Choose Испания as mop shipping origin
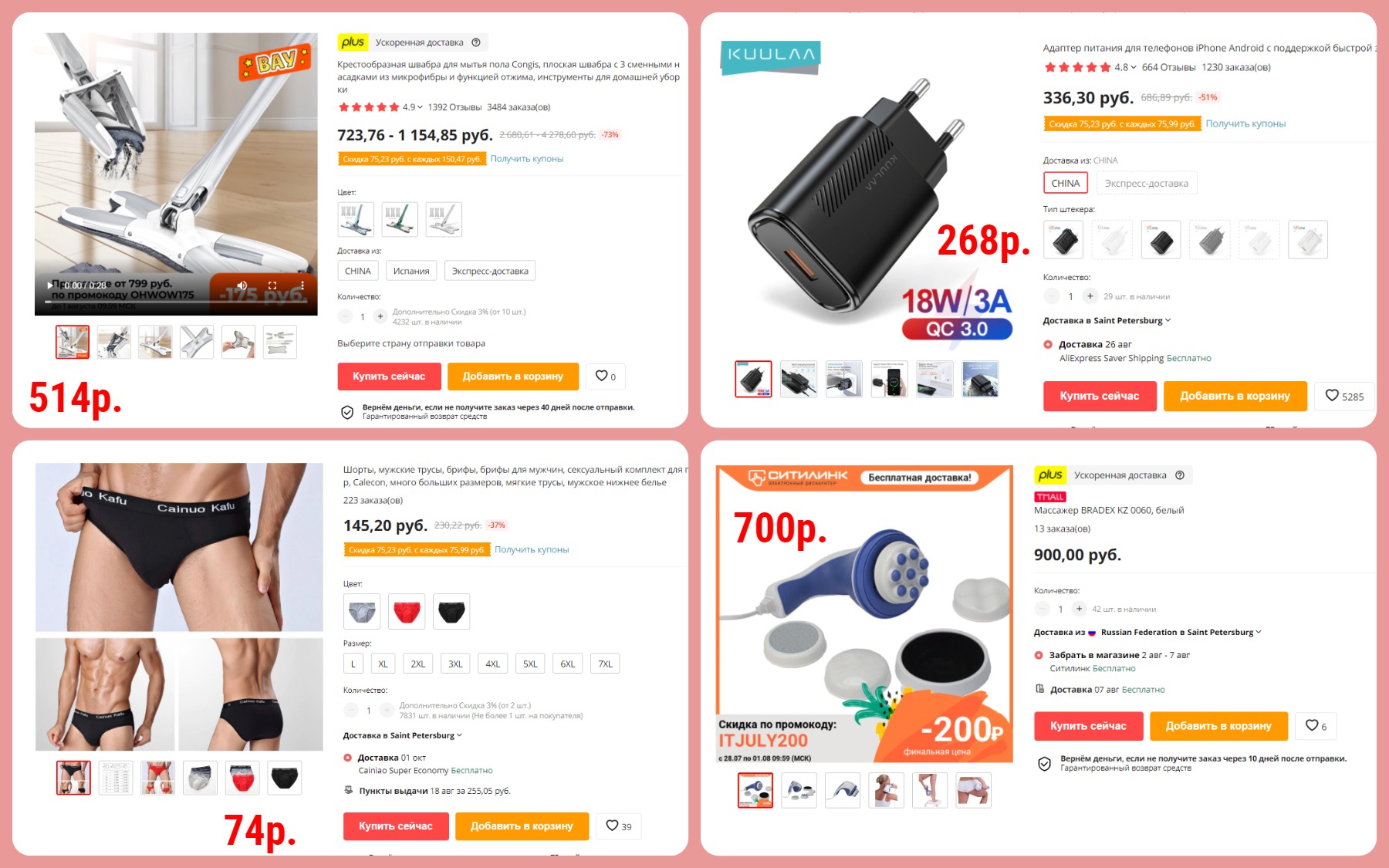This screenshot has width=1389, height=868. 411,271
